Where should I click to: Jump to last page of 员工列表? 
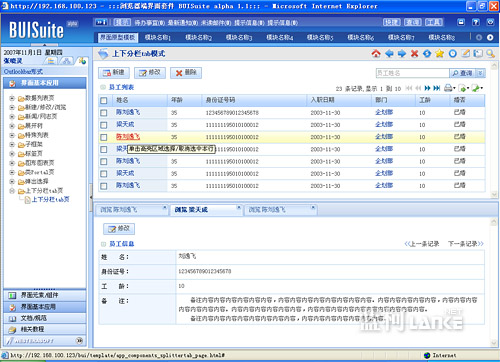click(437, 88)
